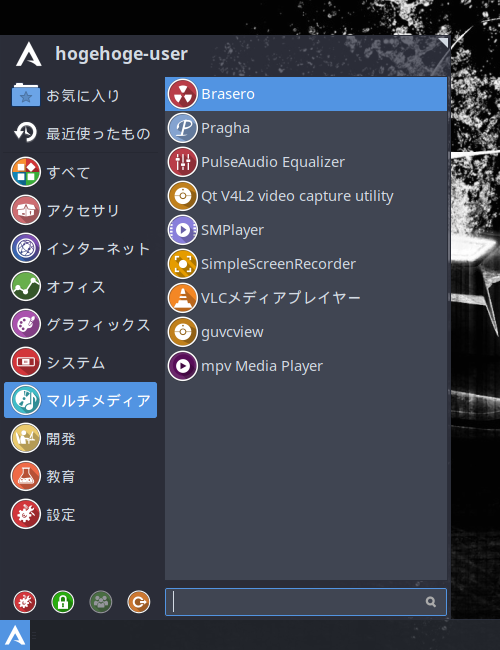This screenshot has width=500, height=650.
Task: Launch Qt V4L2 video capture utility
Action: [306, 196]
